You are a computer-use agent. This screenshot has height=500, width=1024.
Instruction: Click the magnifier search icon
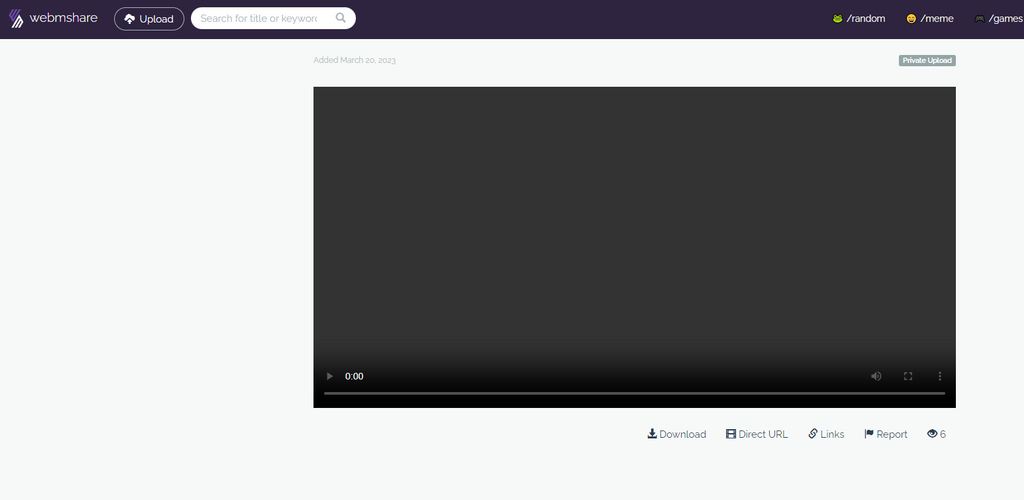(x=341, y=18)
